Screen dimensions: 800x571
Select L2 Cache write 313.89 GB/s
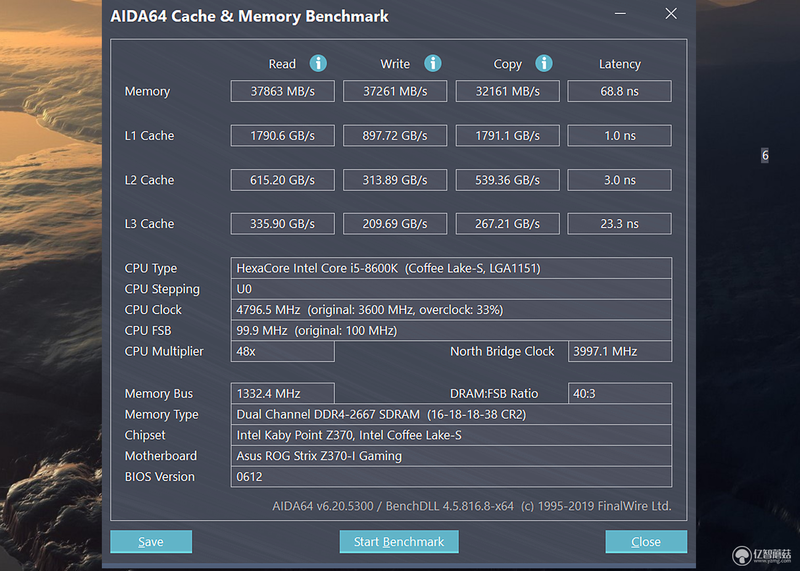point(395,180)
